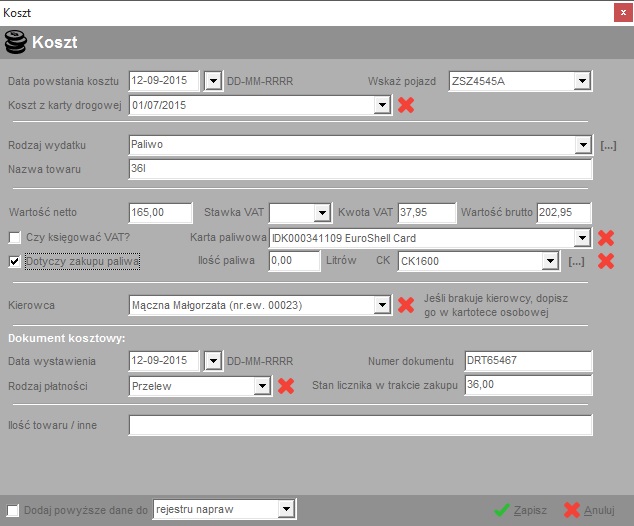The image size is (634, 526).
Task: Expand the Kierowca driver dropdown
Action: point(381,305)
